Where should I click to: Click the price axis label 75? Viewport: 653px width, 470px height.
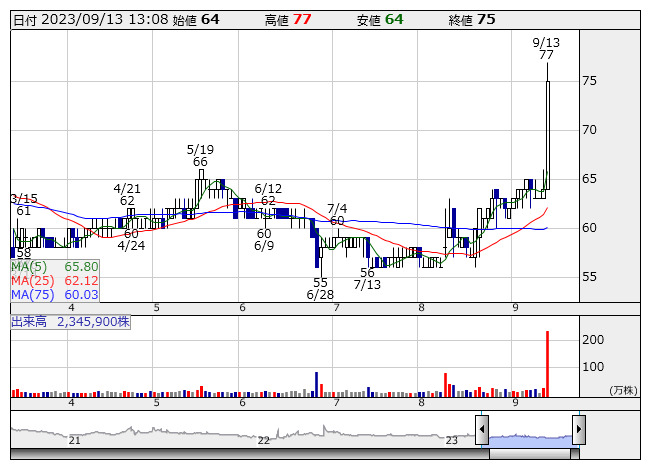point(589,81)
